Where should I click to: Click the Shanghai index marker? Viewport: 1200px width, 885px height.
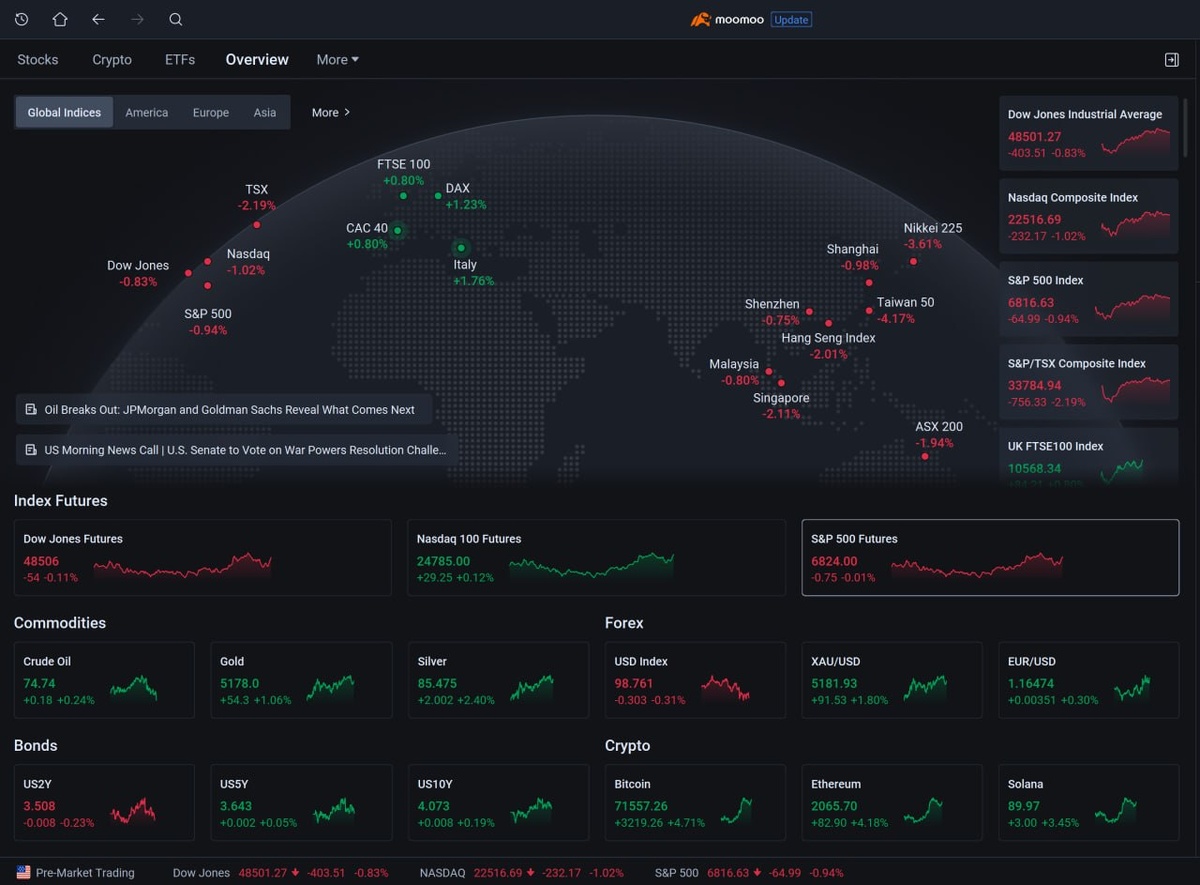870,283
